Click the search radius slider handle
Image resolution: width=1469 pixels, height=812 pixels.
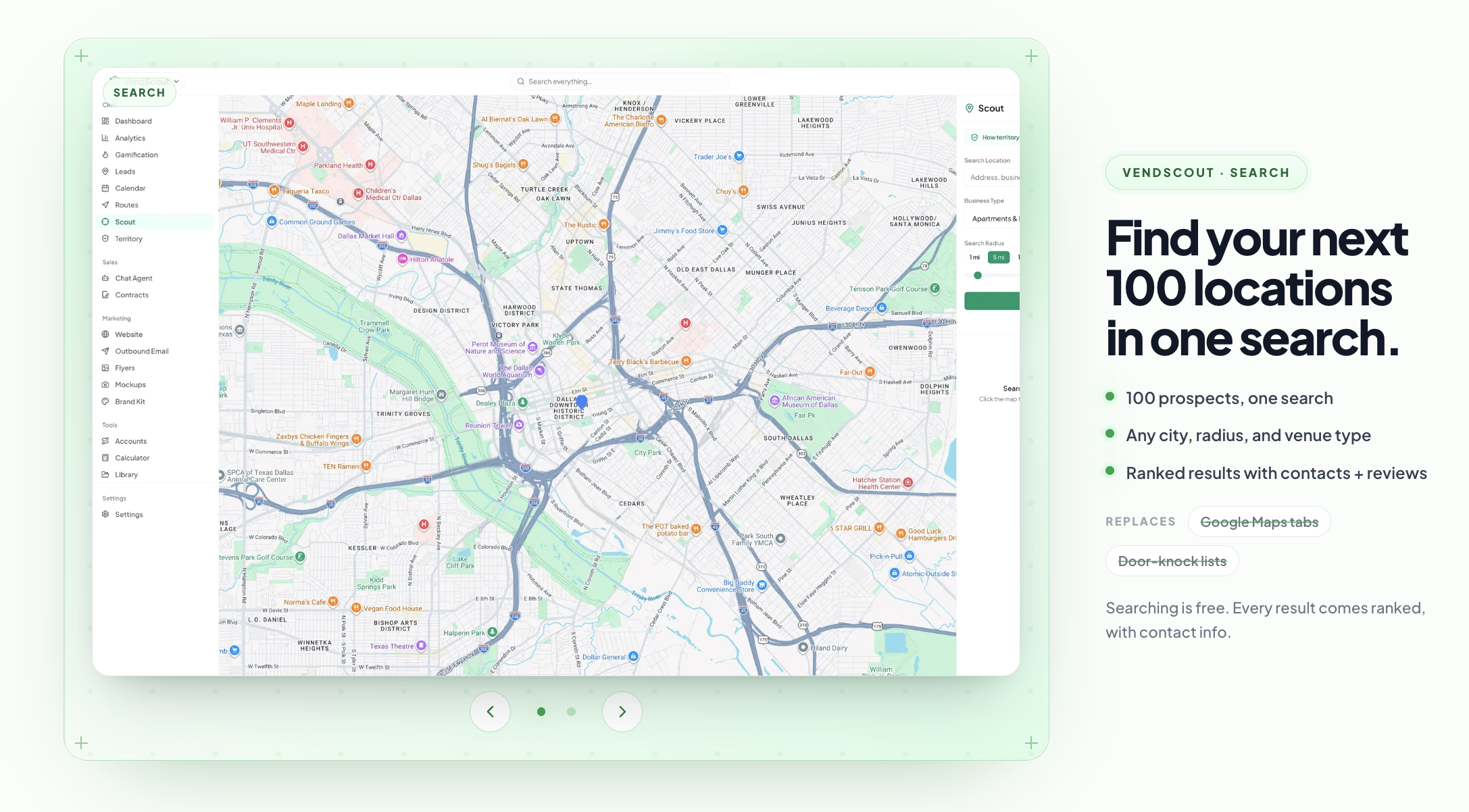[x=978, y=276]
